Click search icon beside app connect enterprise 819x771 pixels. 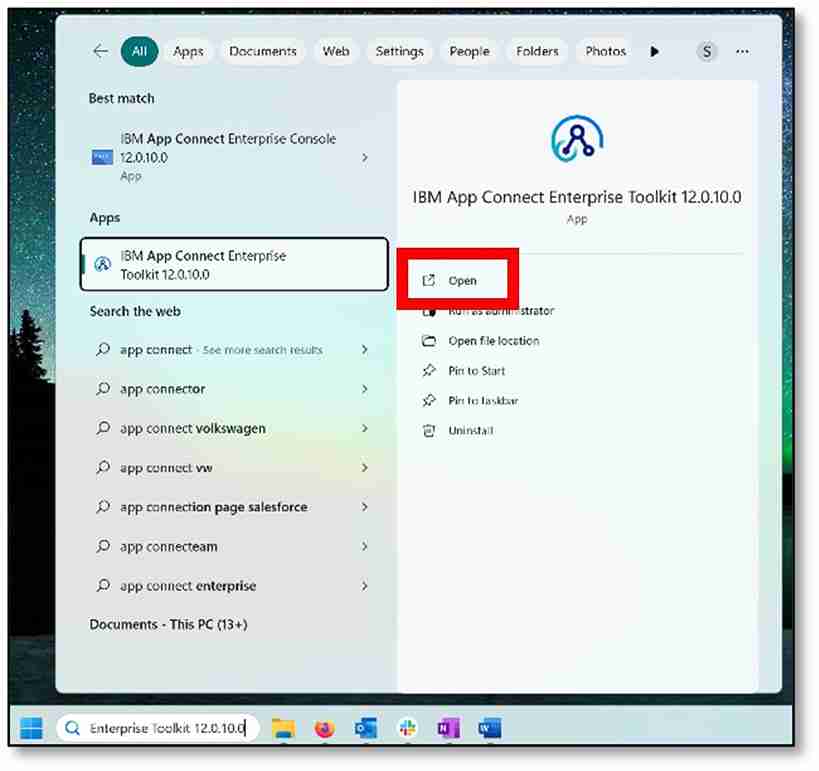pyautogui.click(x=103, y=585)
